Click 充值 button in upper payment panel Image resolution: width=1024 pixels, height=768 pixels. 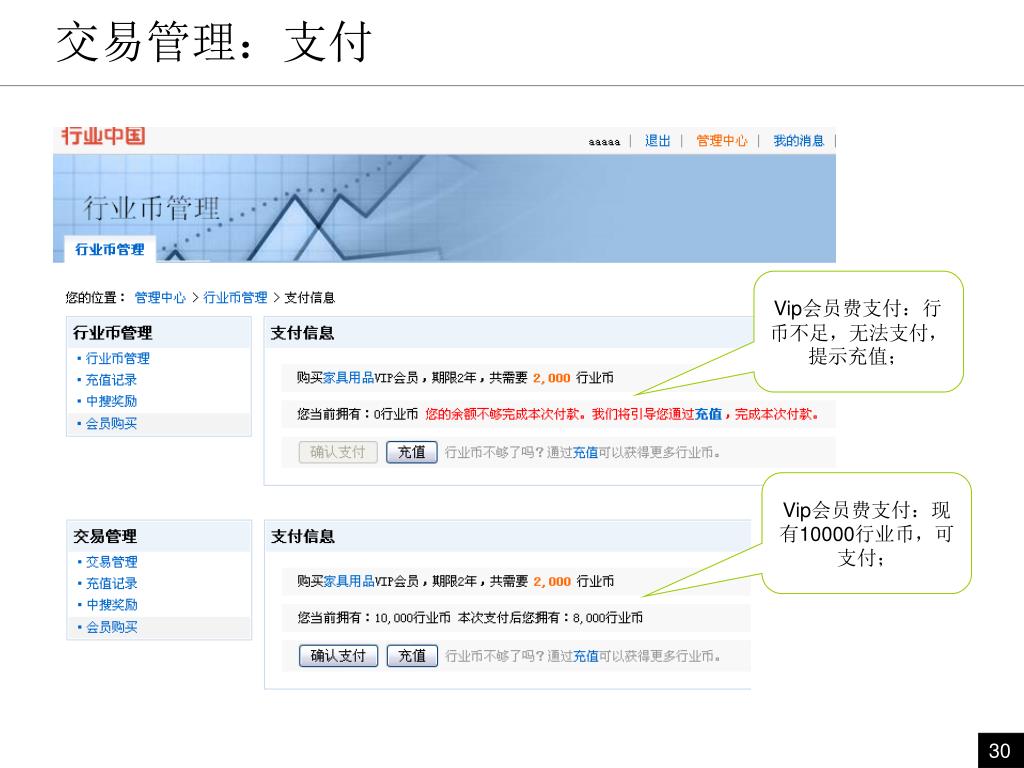(x=411, y=452)
